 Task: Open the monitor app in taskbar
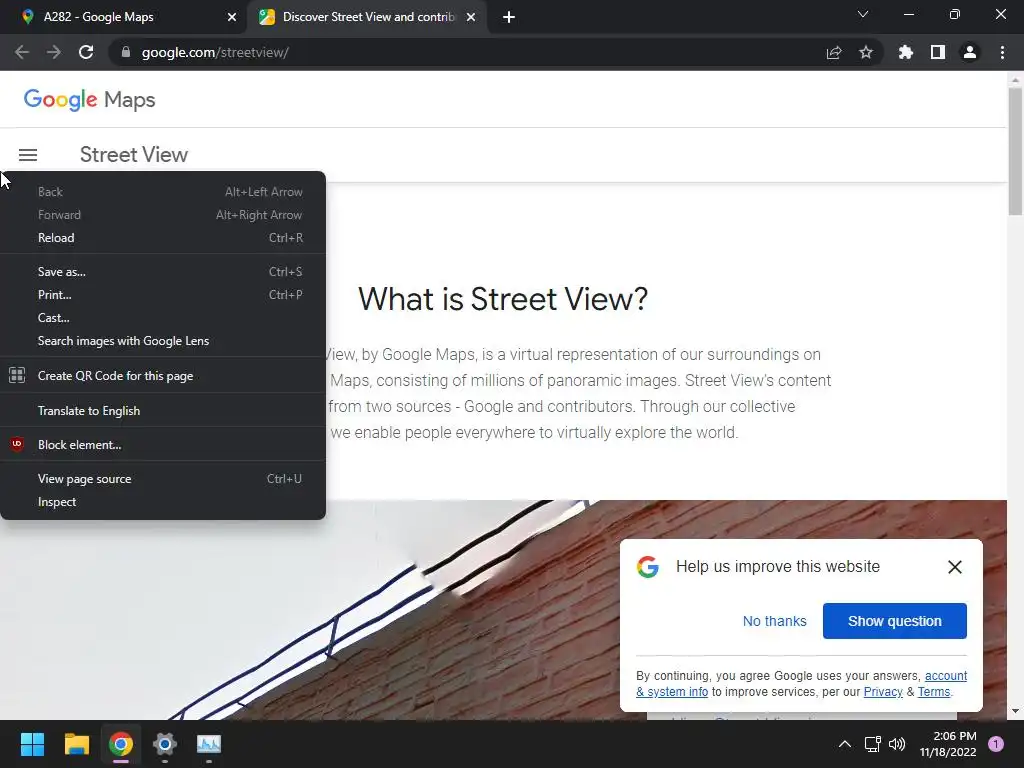point(209,744)
